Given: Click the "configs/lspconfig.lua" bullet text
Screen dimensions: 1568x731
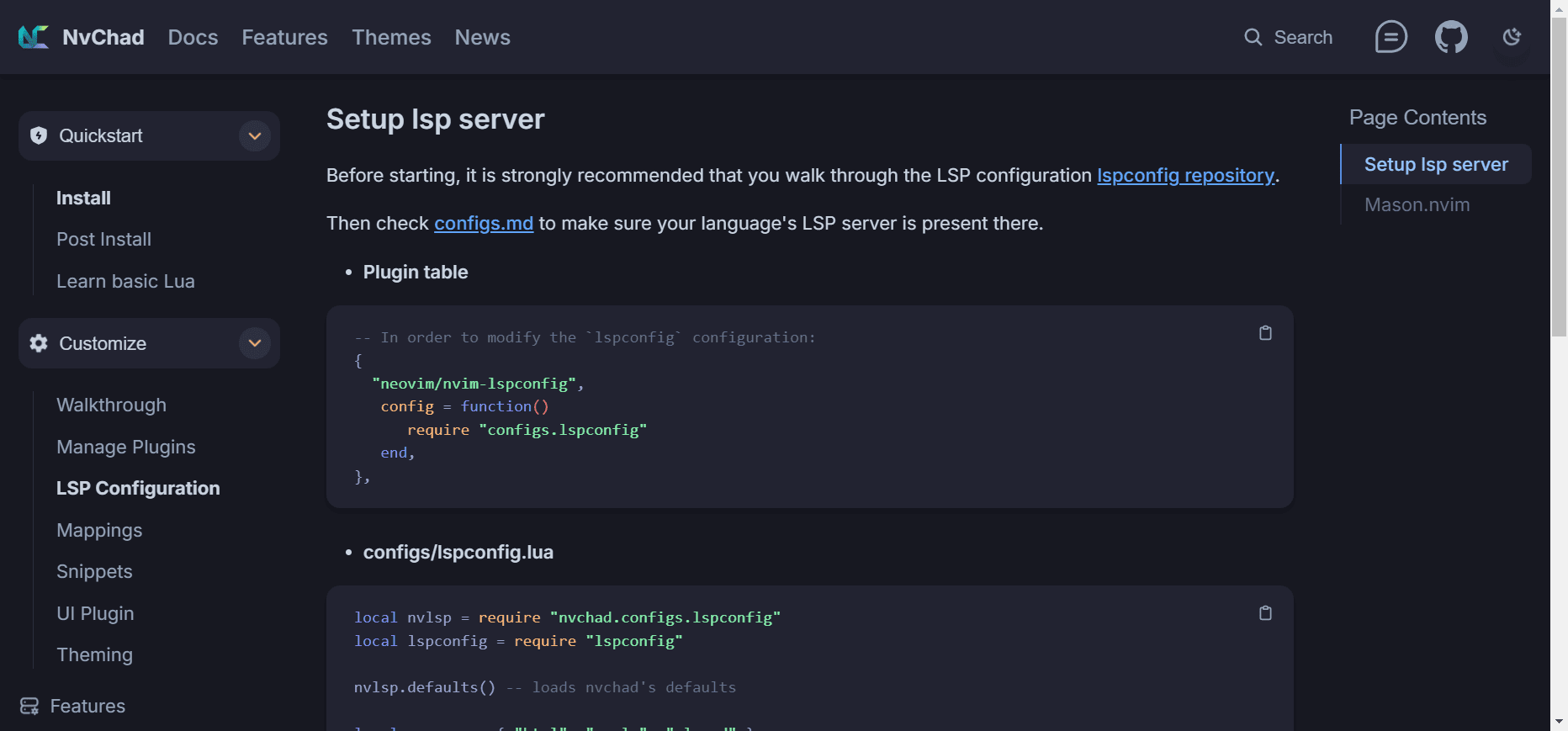Looking at the screenshot, I should tap(458, 552).
